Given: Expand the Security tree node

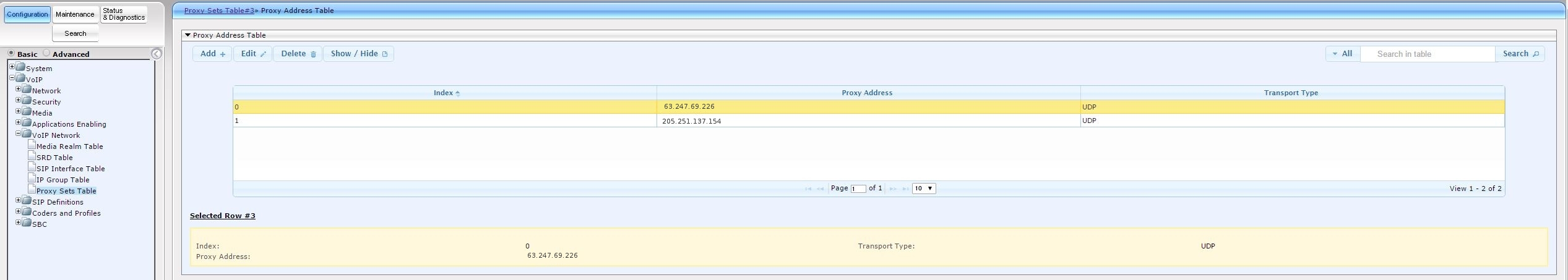Looking at the screenshot, I should 18,100.
